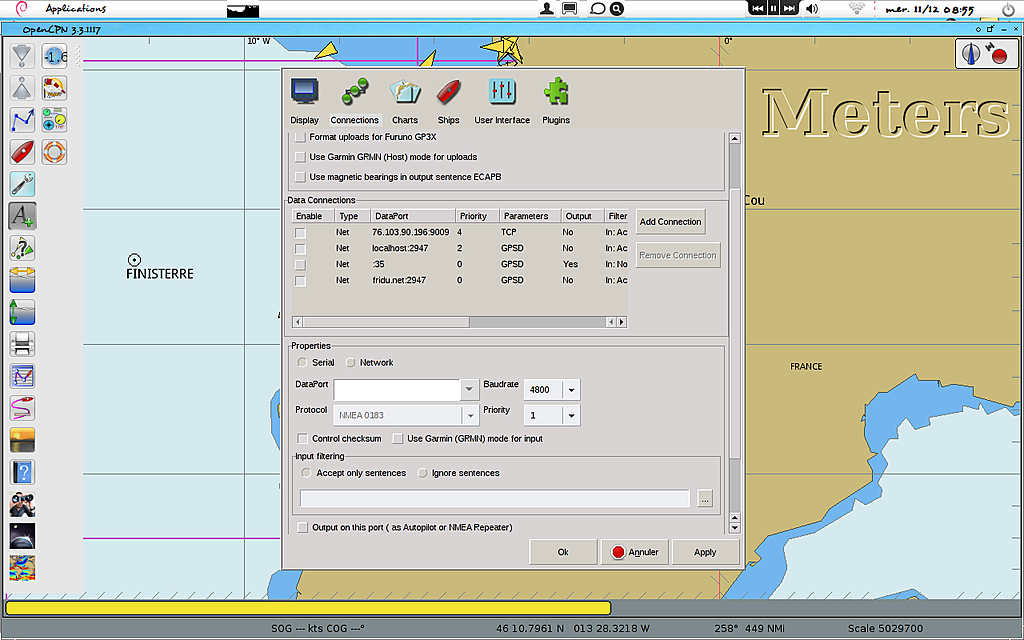
Task: Toggle auto-follow with the red boat toolbar icon
Action: [22, 152]
